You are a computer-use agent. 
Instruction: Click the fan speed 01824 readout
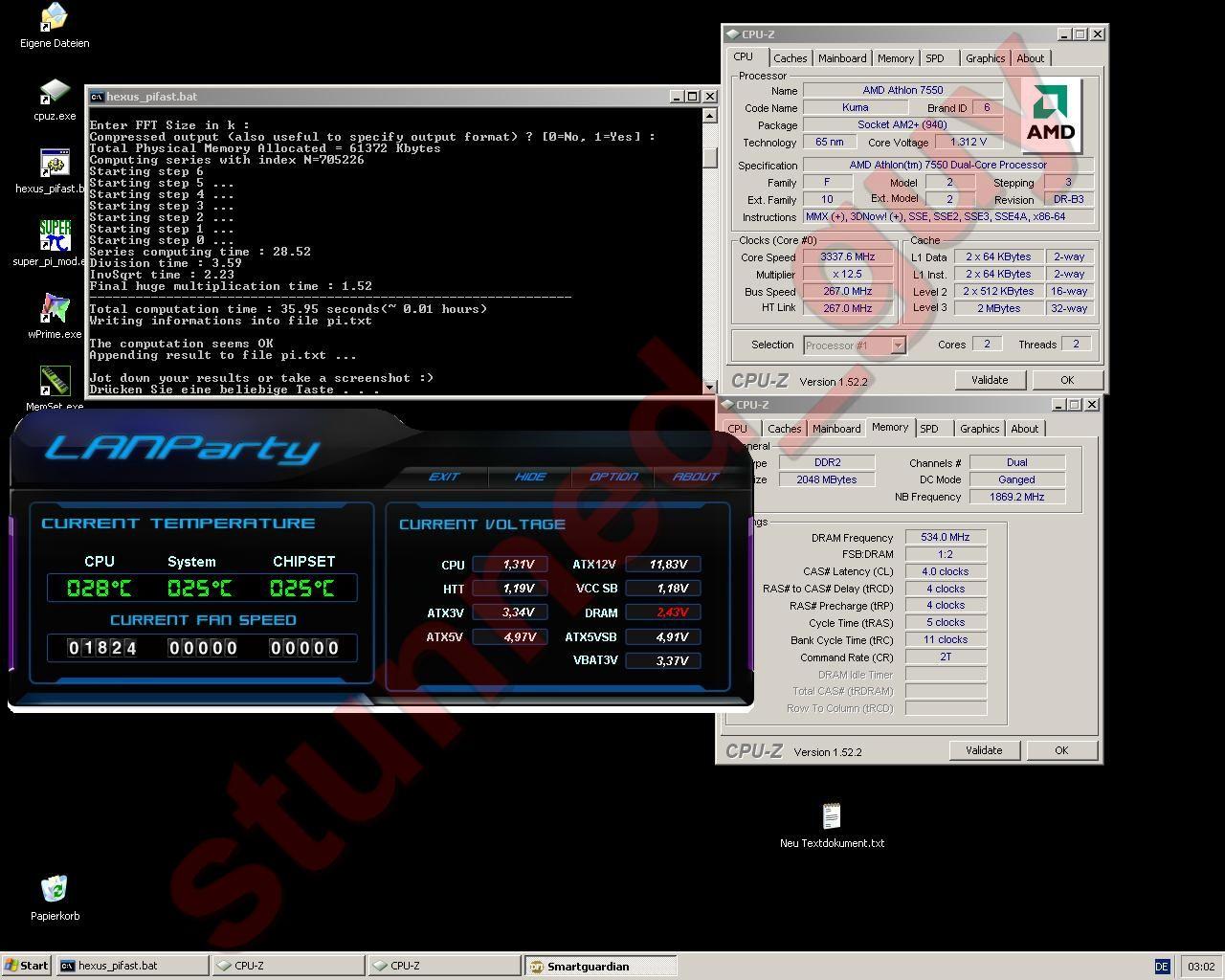tap(102, 648)
